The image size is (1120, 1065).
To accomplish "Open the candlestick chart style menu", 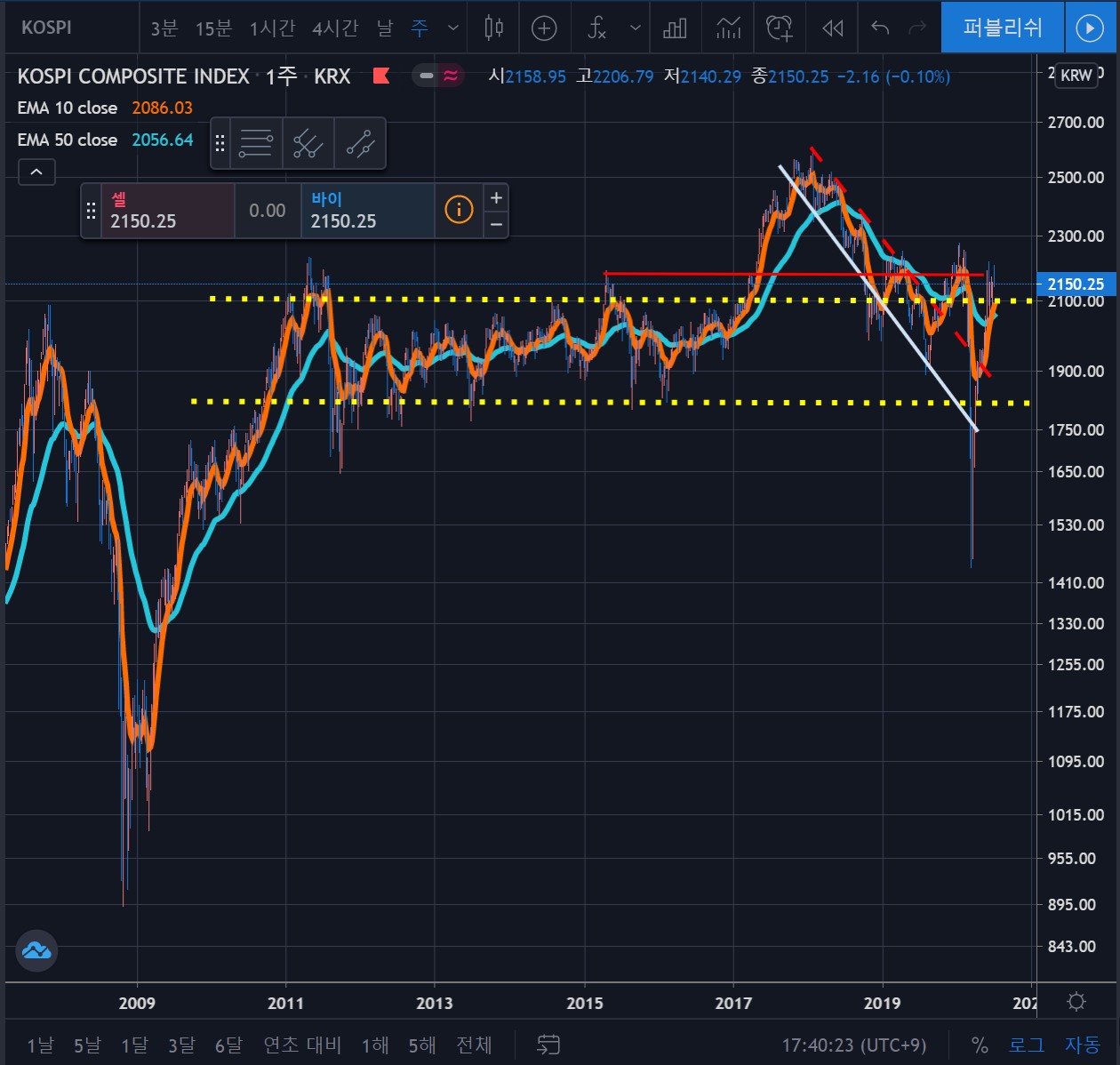I will 493,28.
